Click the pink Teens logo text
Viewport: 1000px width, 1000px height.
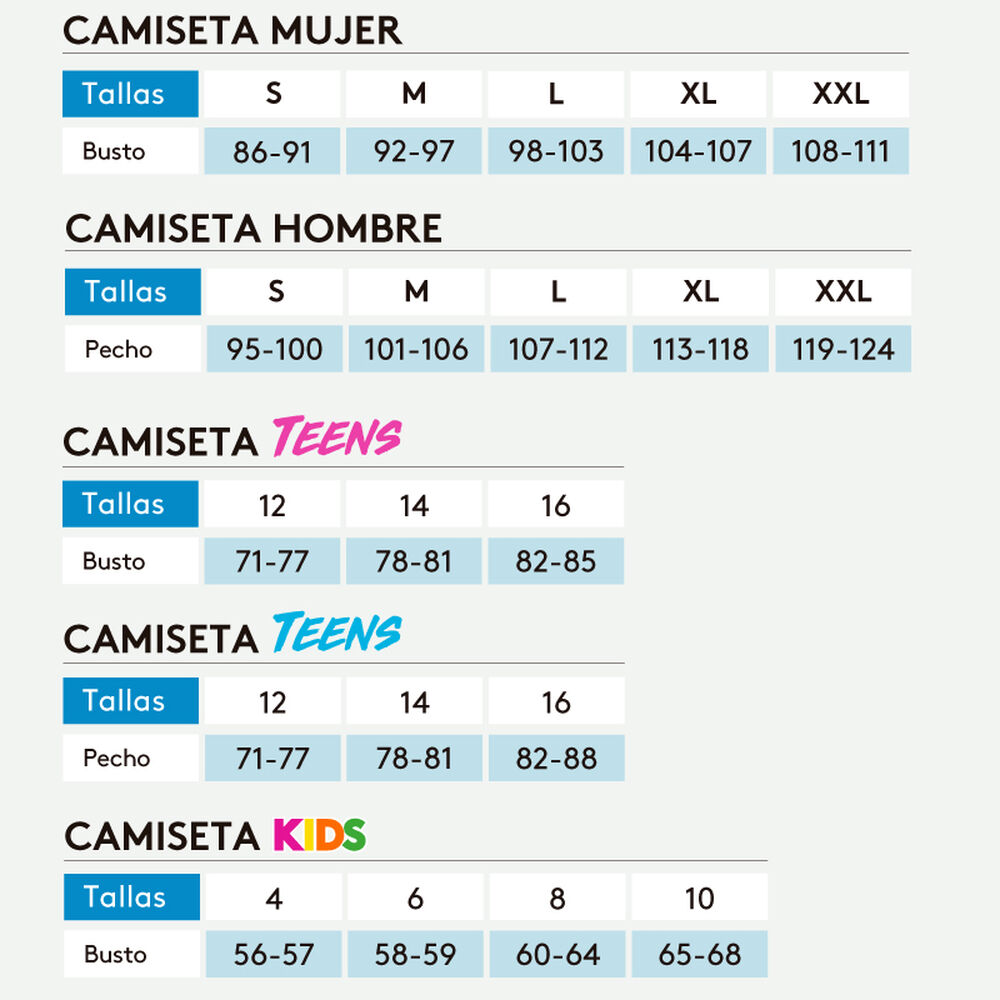pyautogui.click(x=337, y=436)
